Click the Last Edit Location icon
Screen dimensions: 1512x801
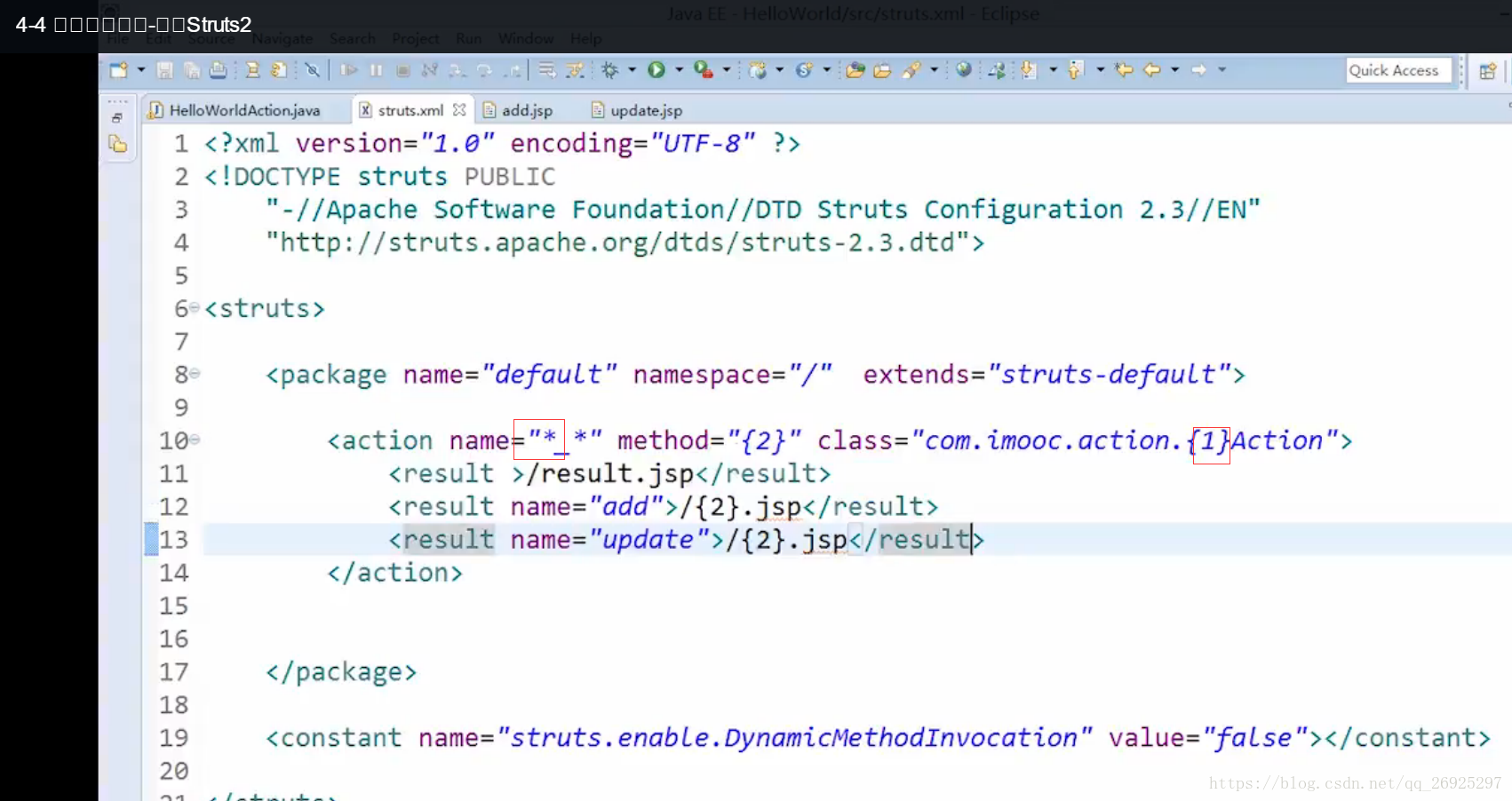[1125, 69]
